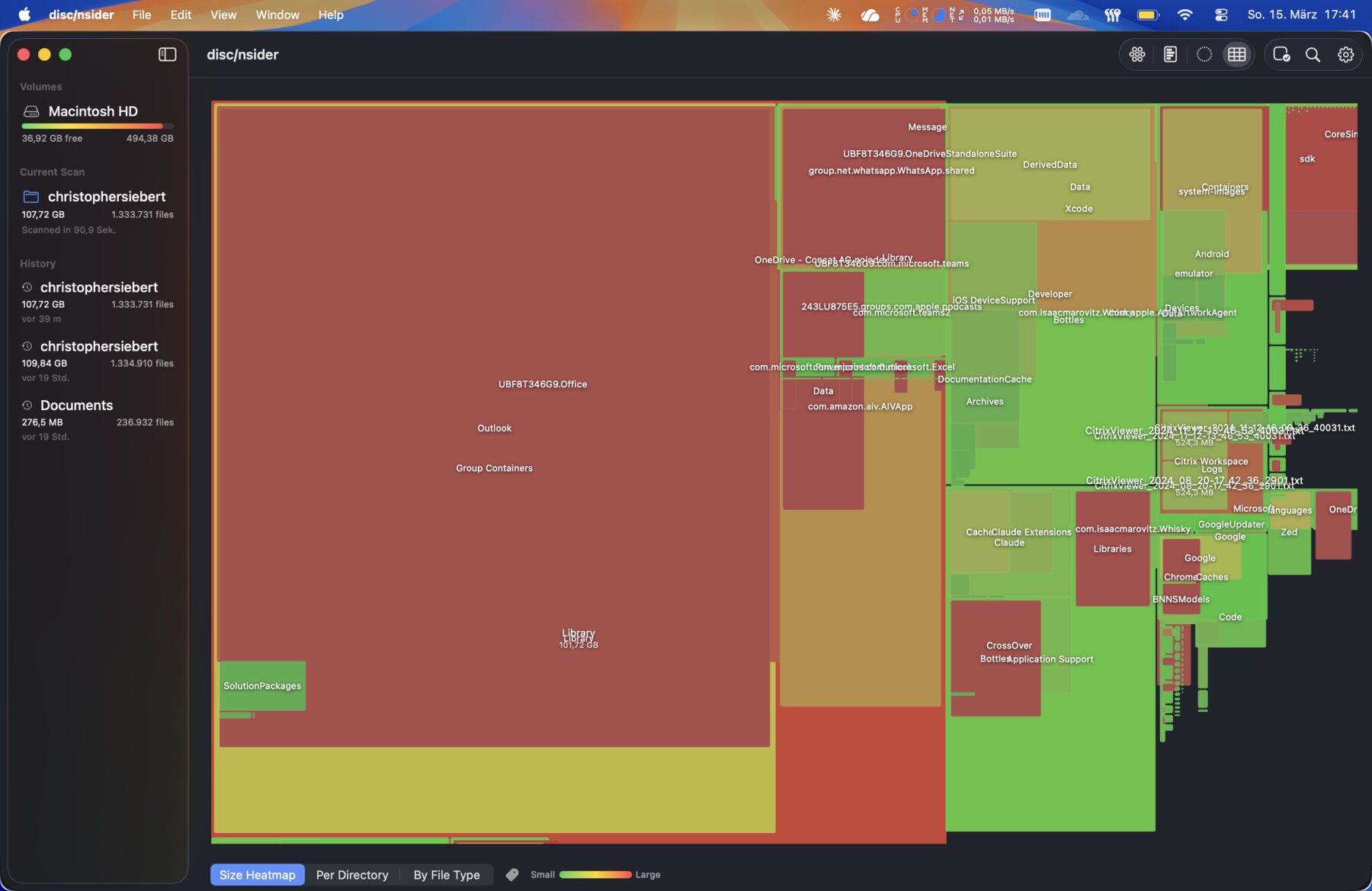Click the battery status icon
This screenshot has height=891, width=1372.
pyautogui.click(x=1148, y=14)
